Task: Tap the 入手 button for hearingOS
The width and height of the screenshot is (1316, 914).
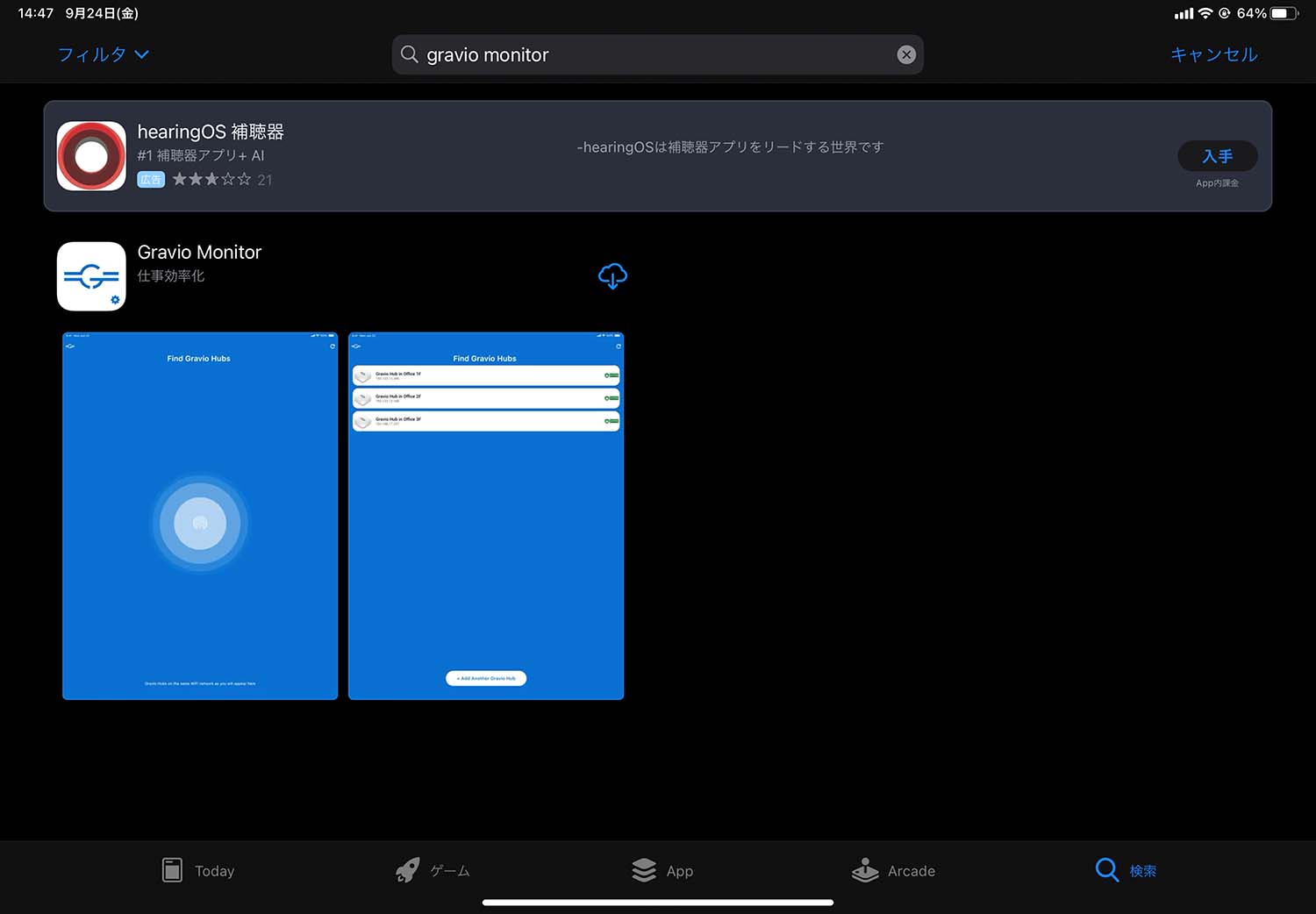Action: (x=1218, y=156)
